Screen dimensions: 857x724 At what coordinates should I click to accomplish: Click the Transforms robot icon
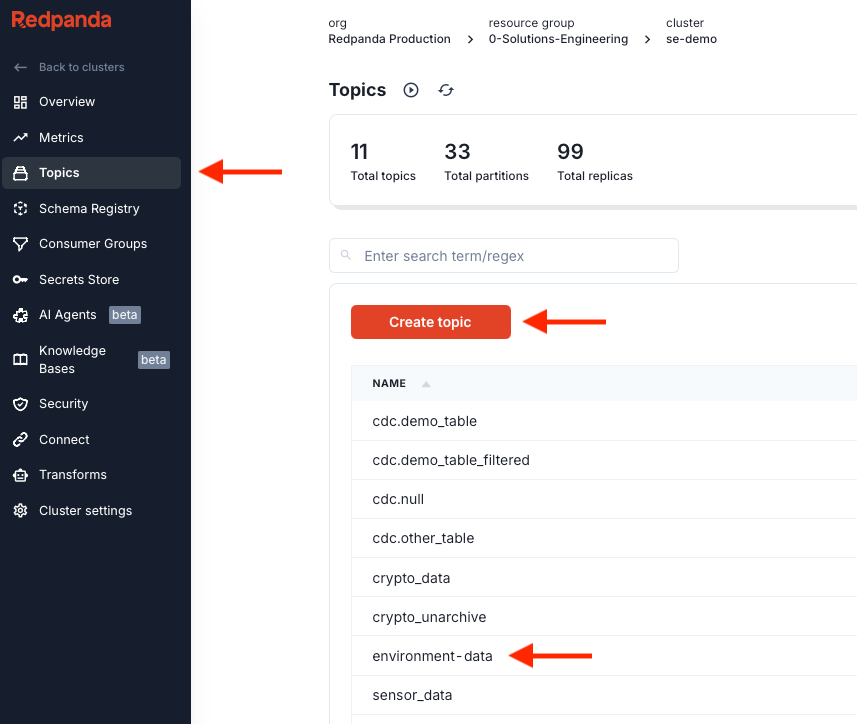click(20, 475)
